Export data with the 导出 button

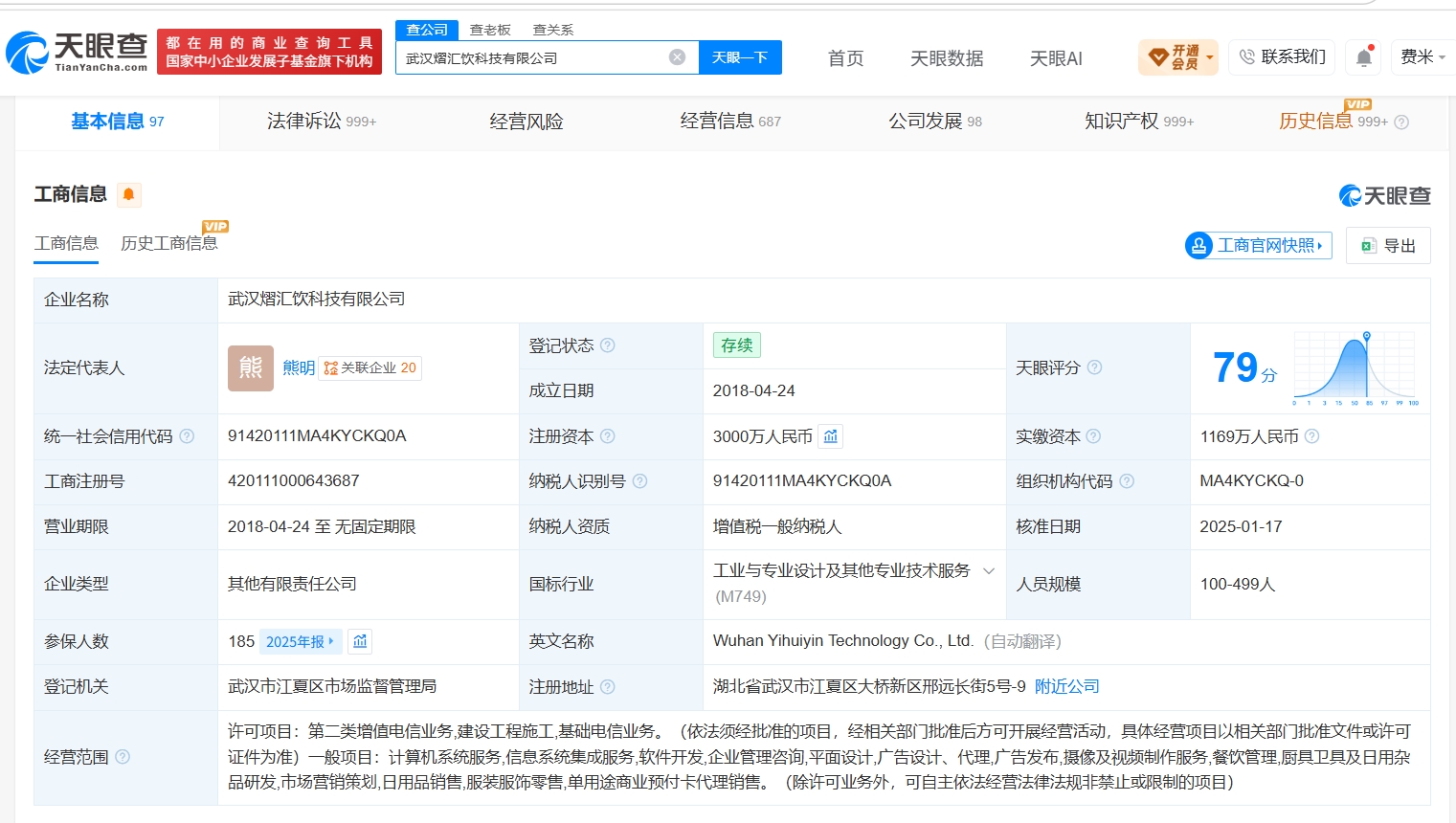1388,246
